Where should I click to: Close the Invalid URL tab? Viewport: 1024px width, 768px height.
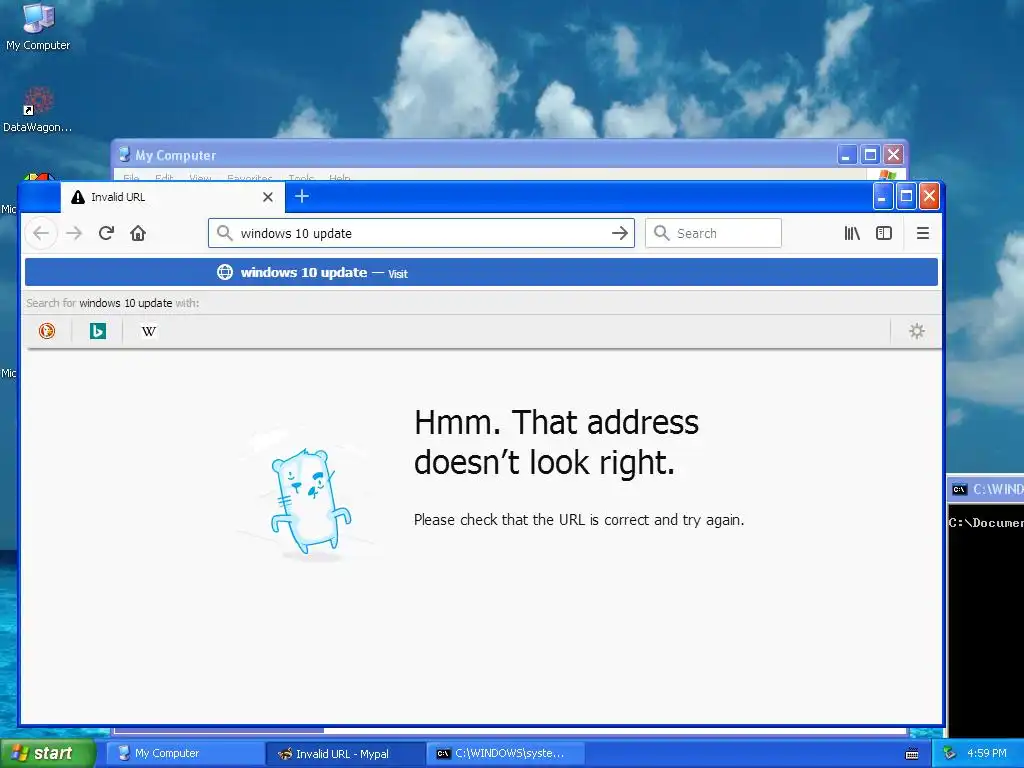pyautogui.click(x=268, y=197)
